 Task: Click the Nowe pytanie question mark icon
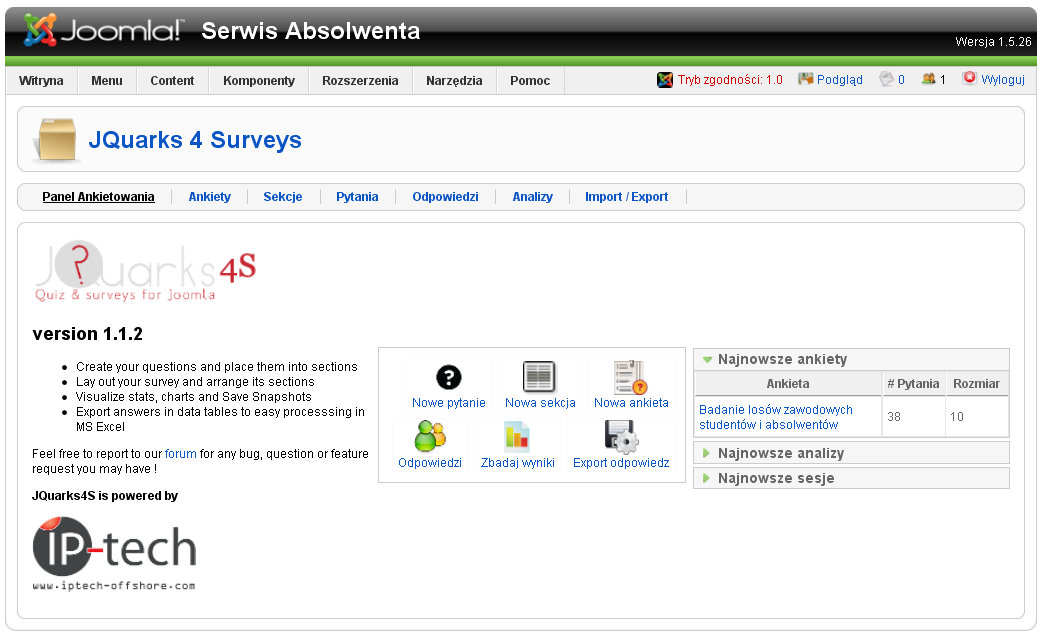(x=448, y=378)
